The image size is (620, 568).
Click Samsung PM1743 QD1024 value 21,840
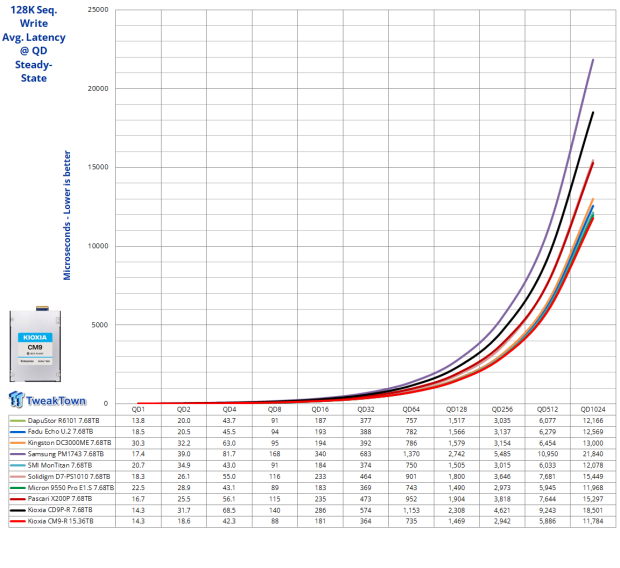click(x=593, y=454)
